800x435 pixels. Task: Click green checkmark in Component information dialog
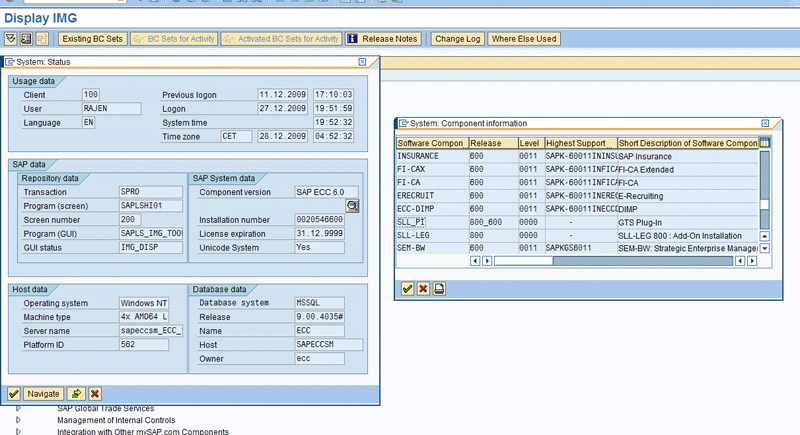(x=407, y=288)
